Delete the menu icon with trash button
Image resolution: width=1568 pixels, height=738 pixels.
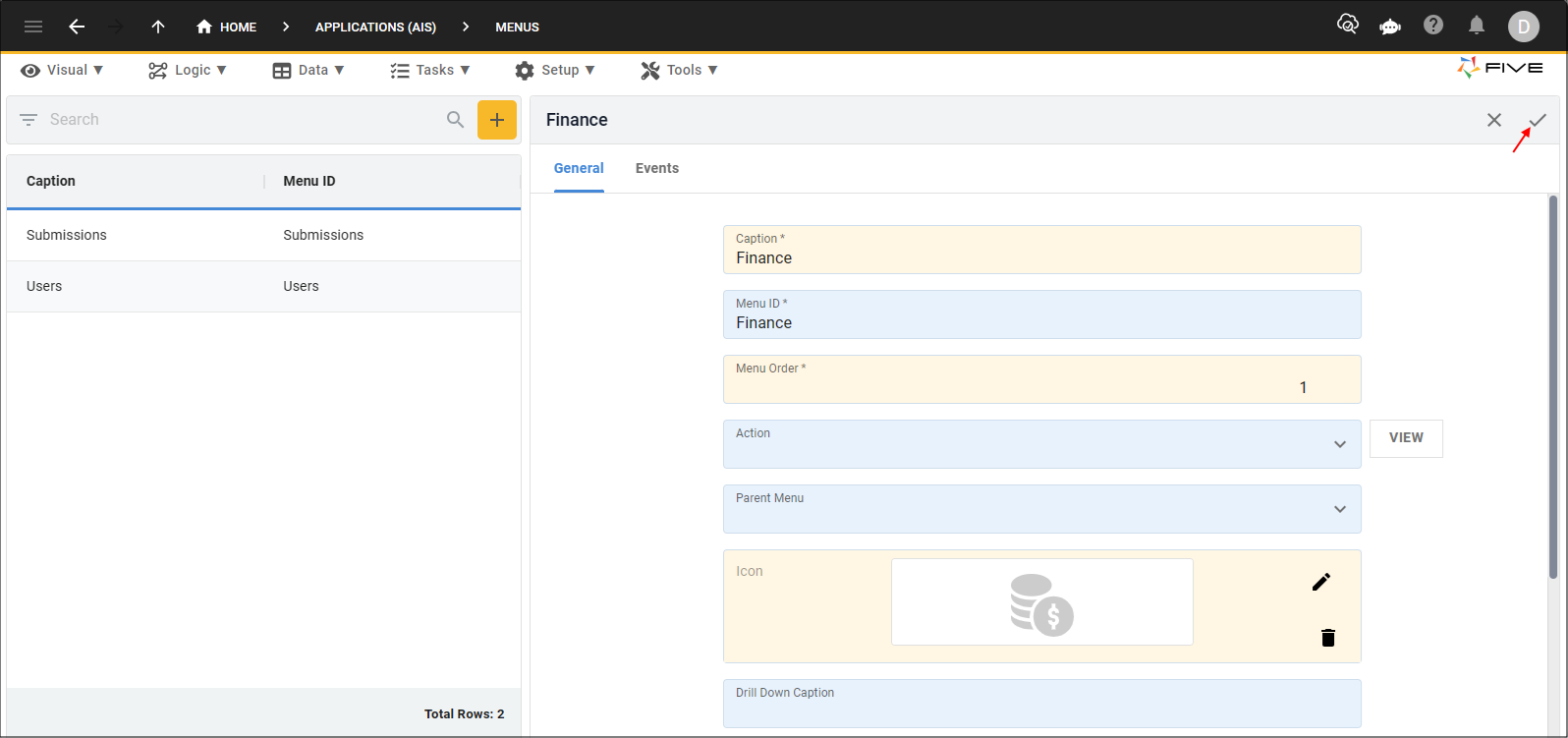1328,638
